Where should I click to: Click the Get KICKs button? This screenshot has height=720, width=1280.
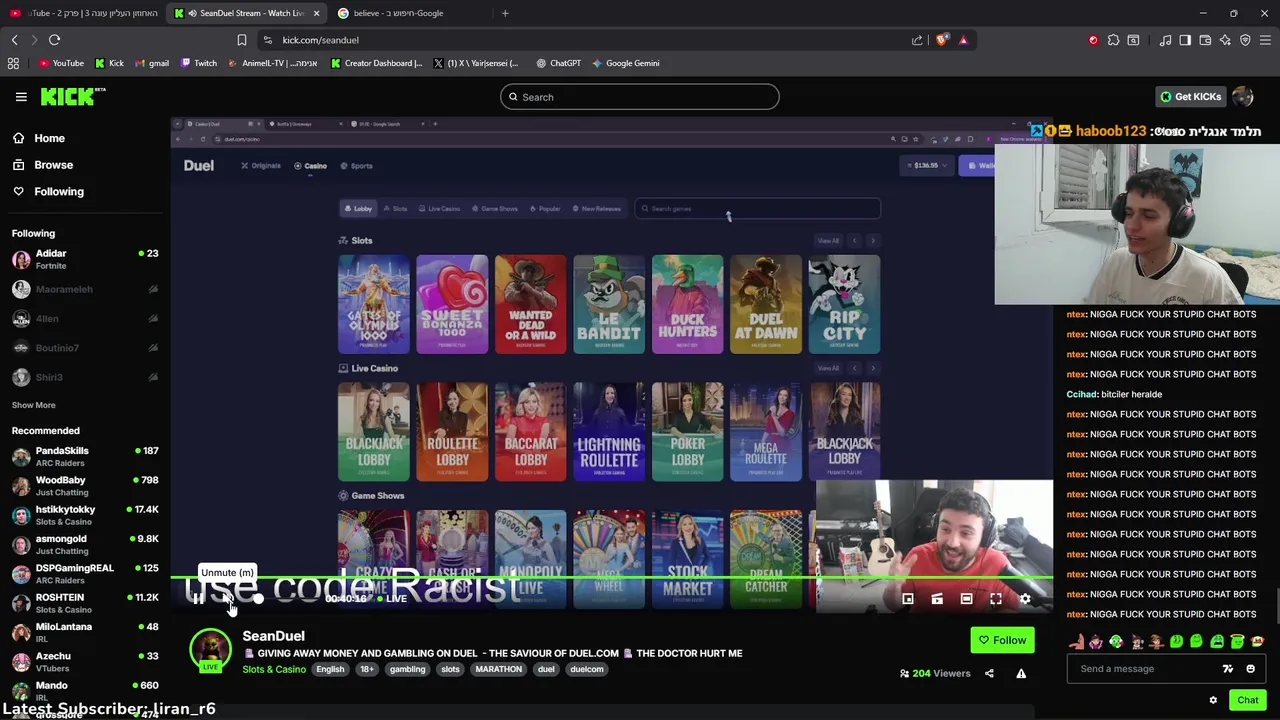pyautogui.click(x=1190, y=97)
